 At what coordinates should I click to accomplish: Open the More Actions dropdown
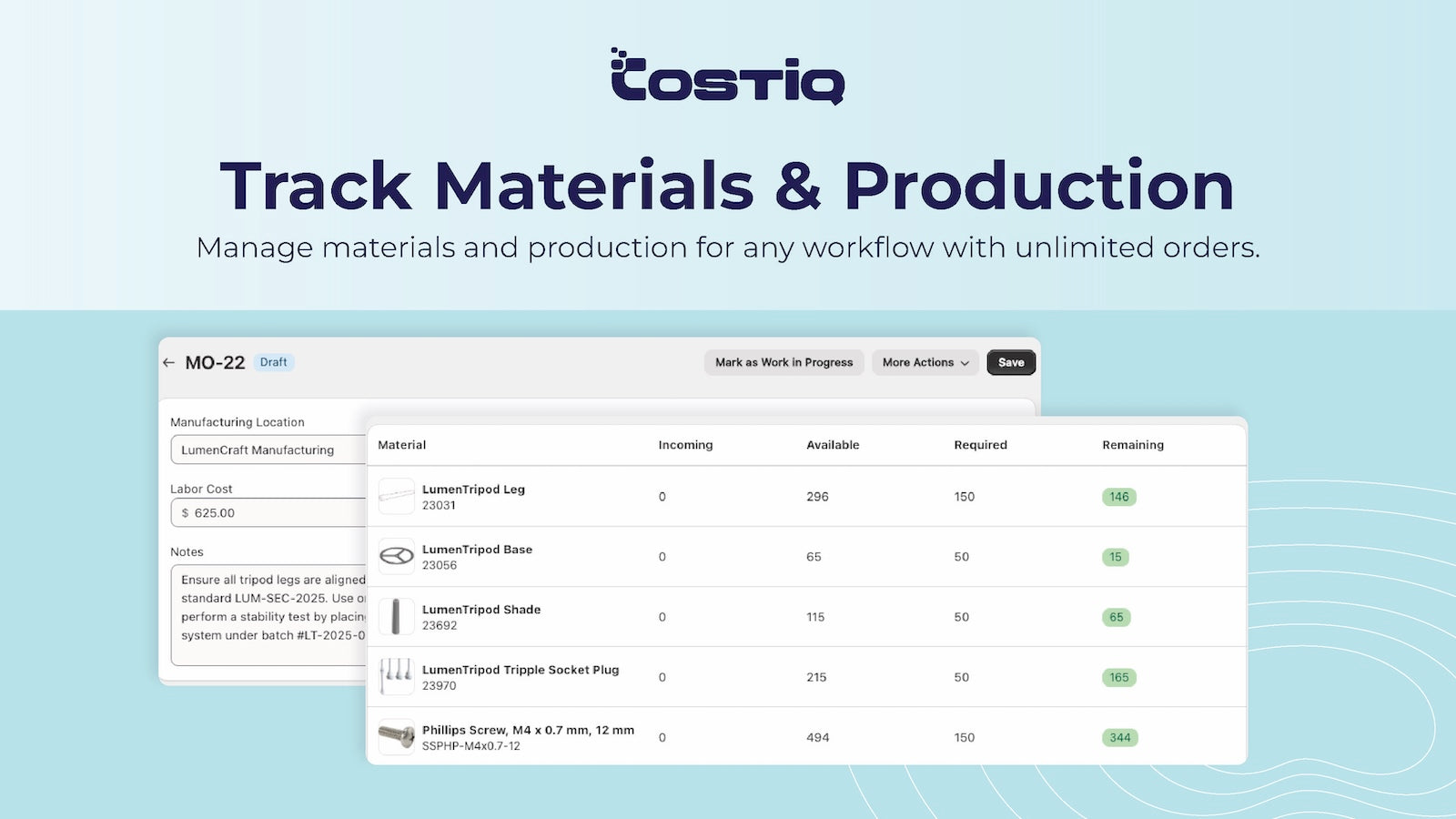tap(925, 362)
